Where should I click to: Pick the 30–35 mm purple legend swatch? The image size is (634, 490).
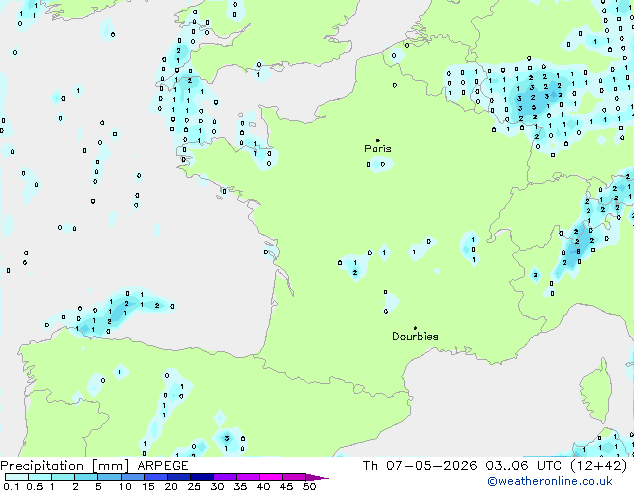pyautogui.click(x=224, y=477)
